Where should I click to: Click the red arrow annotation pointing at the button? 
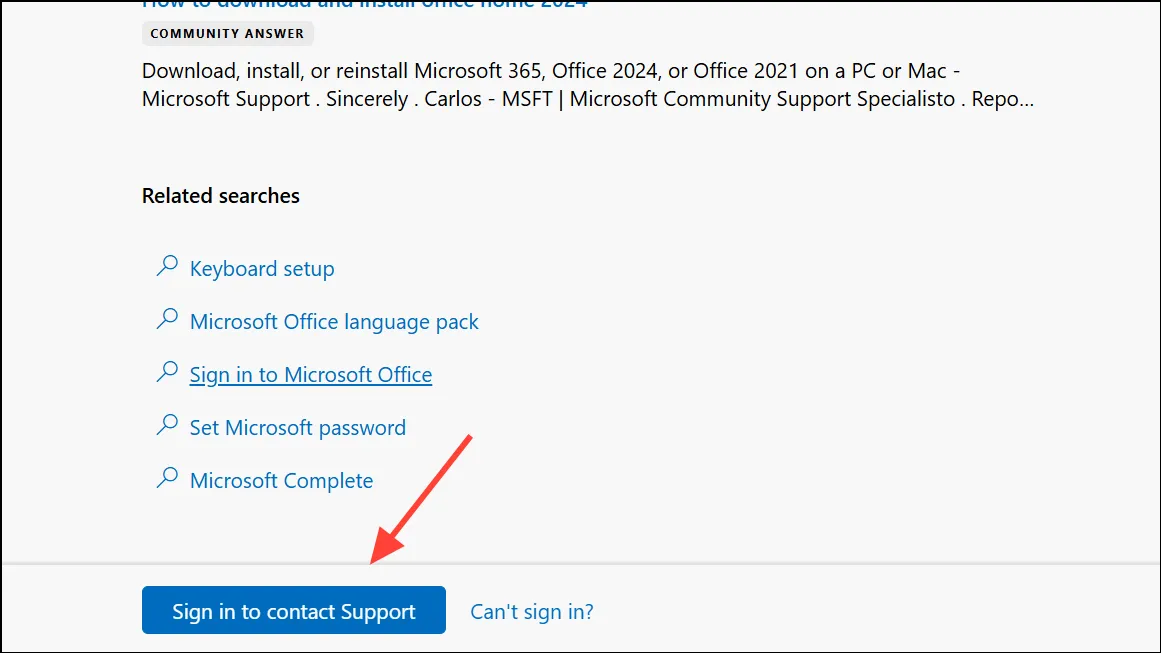(x=421, y=500)
